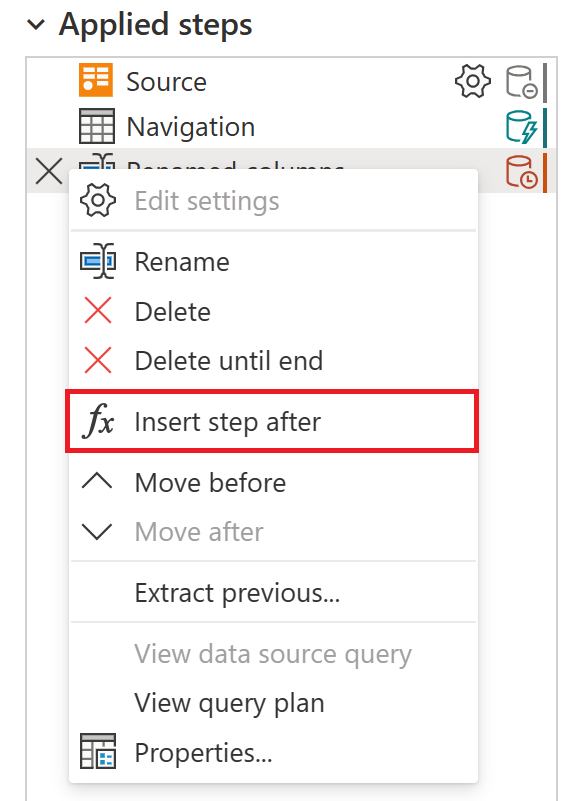Click the Properties icon at the menu bottom
The image size is (581, 801).
coord(97,752)
